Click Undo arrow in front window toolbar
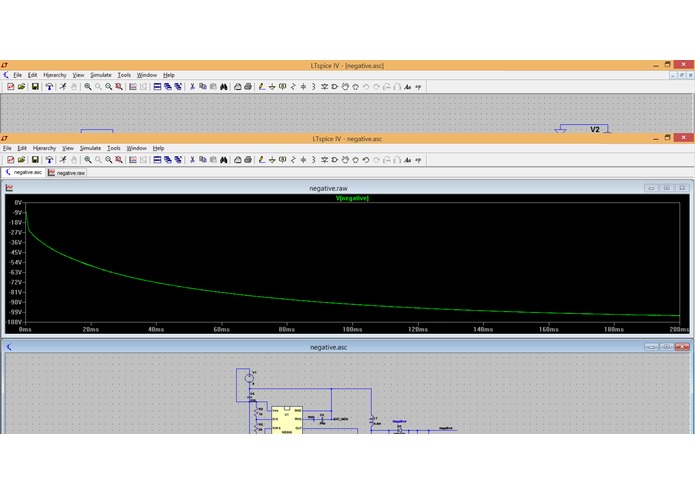695x494 pixels. coord(366,160)
